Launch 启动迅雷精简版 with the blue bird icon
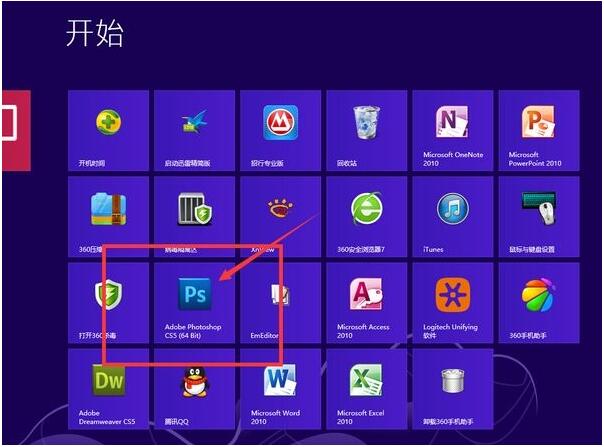Viewport: 604px width, 447px height. (x=195, y=131)
